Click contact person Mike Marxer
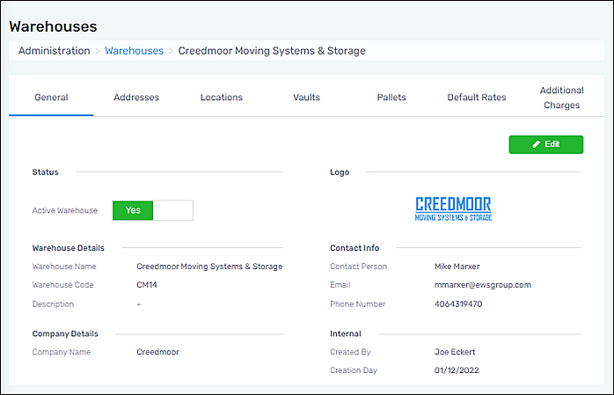Screen dimensions: 614x395 pos(457,267)
